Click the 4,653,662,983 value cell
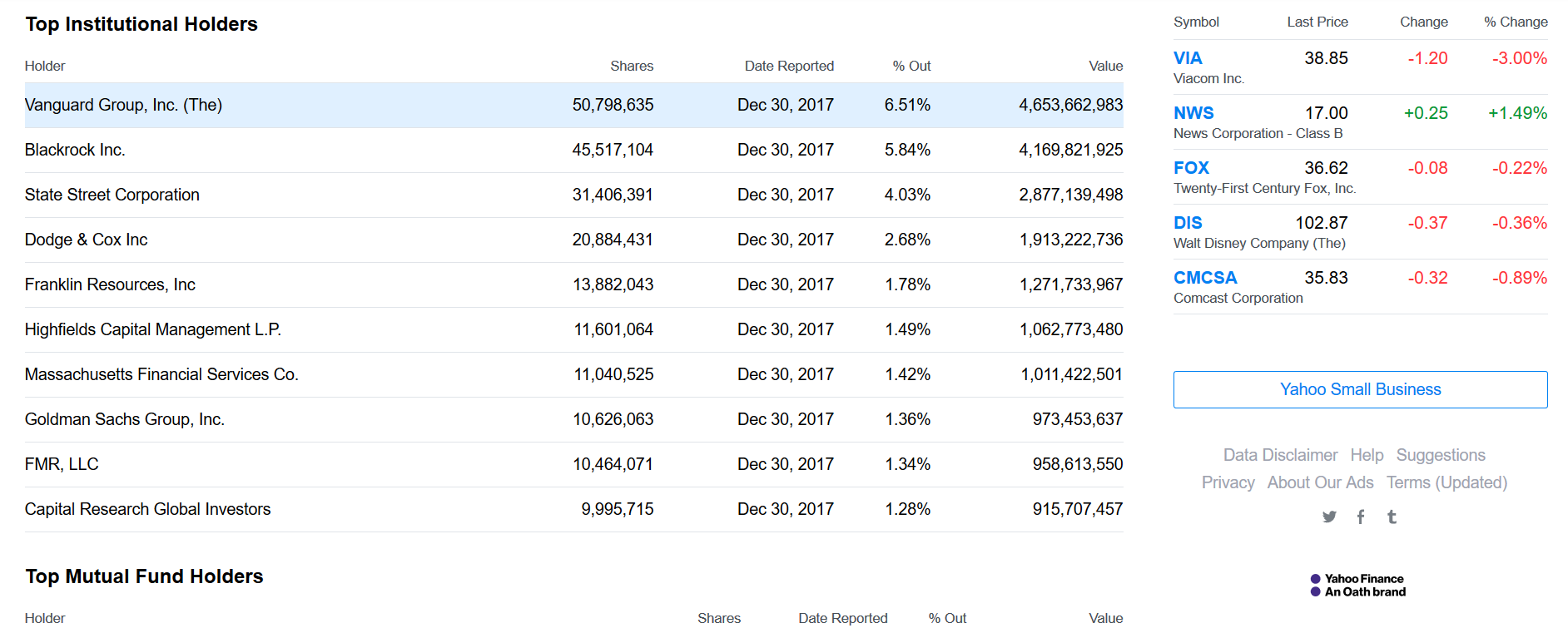This screenshot has height=628, width=1568. tap(1071, 105)
